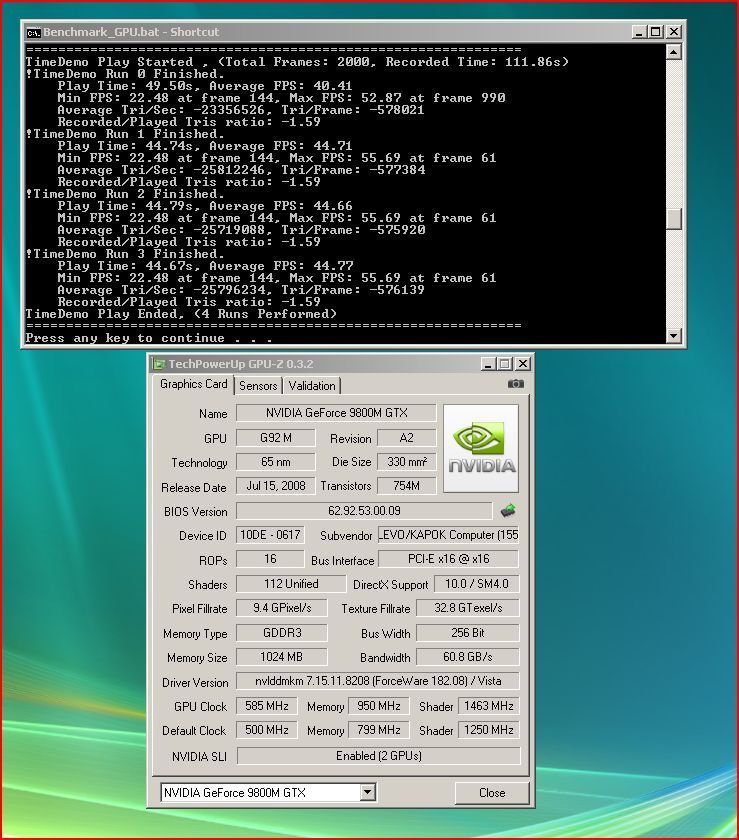Click the current Shader clock 1463 MHz
The height and width of the screenshot is (840, 739).
tap(489, 706)
